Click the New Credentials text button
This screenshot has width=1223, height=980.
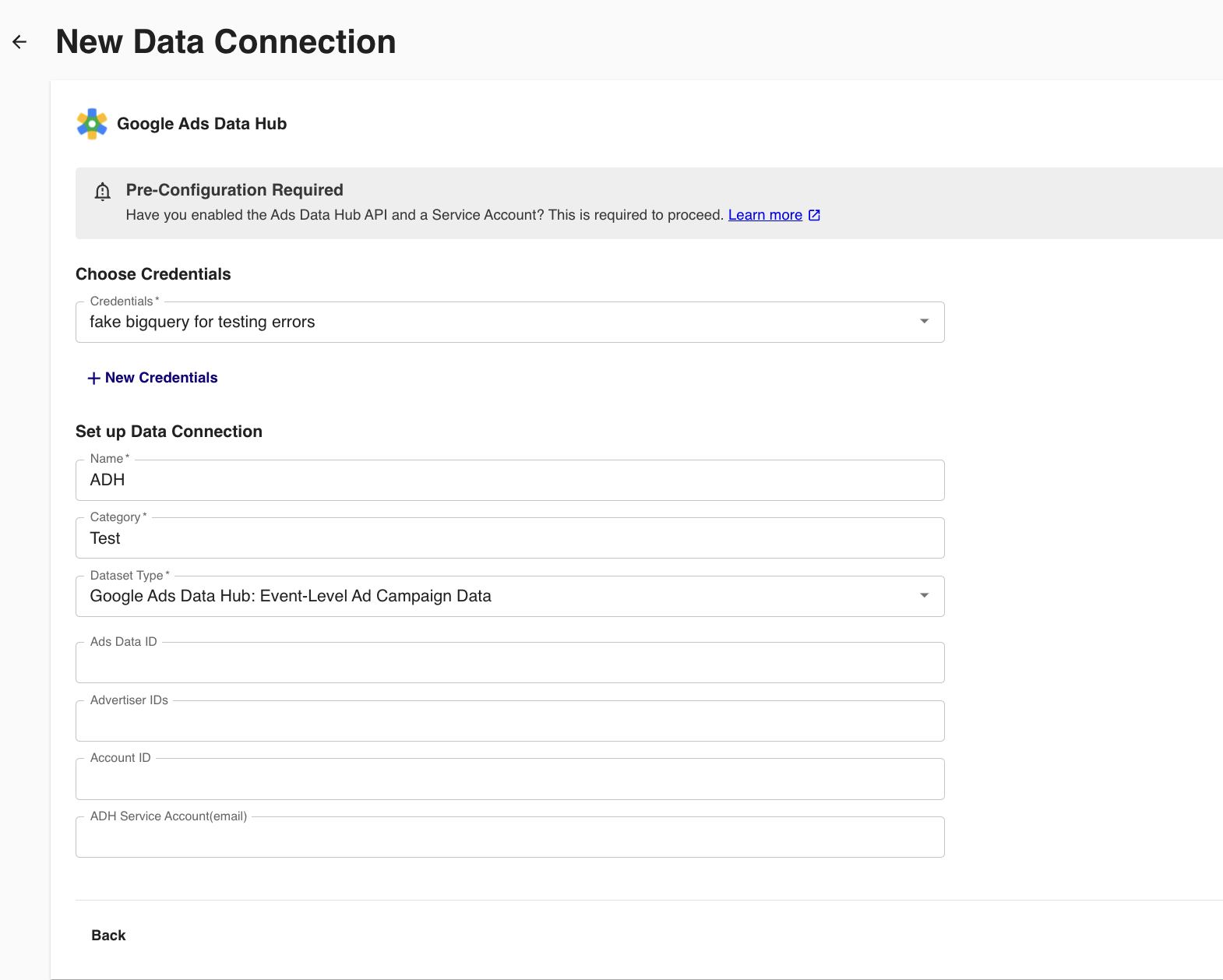(161, 378)
